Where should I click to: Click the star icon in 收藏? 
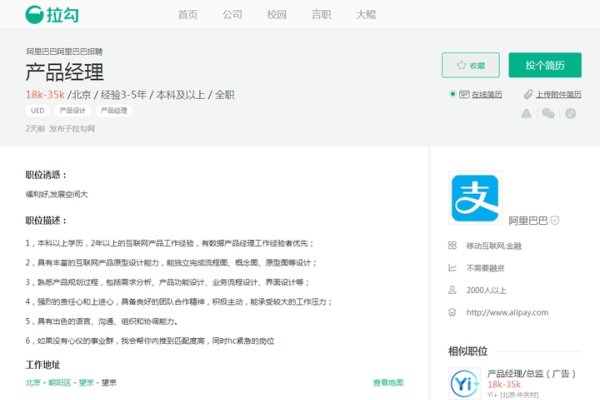pos(461,65)
